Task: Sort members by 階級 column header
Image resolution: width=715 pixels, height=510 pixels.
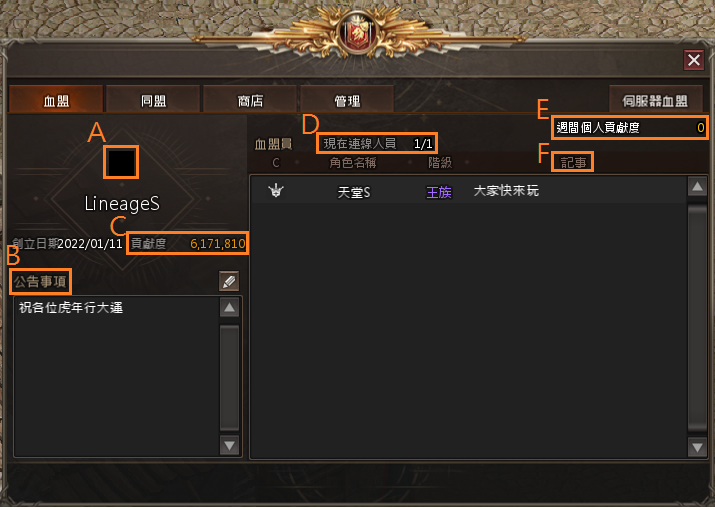Action: tap(440, 163)
